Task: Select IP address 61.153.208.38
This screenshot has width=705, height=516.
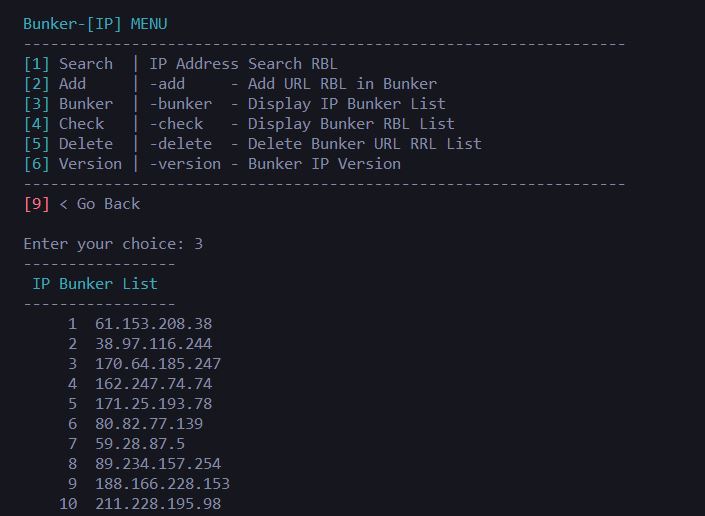Action: tap(153, 324)
